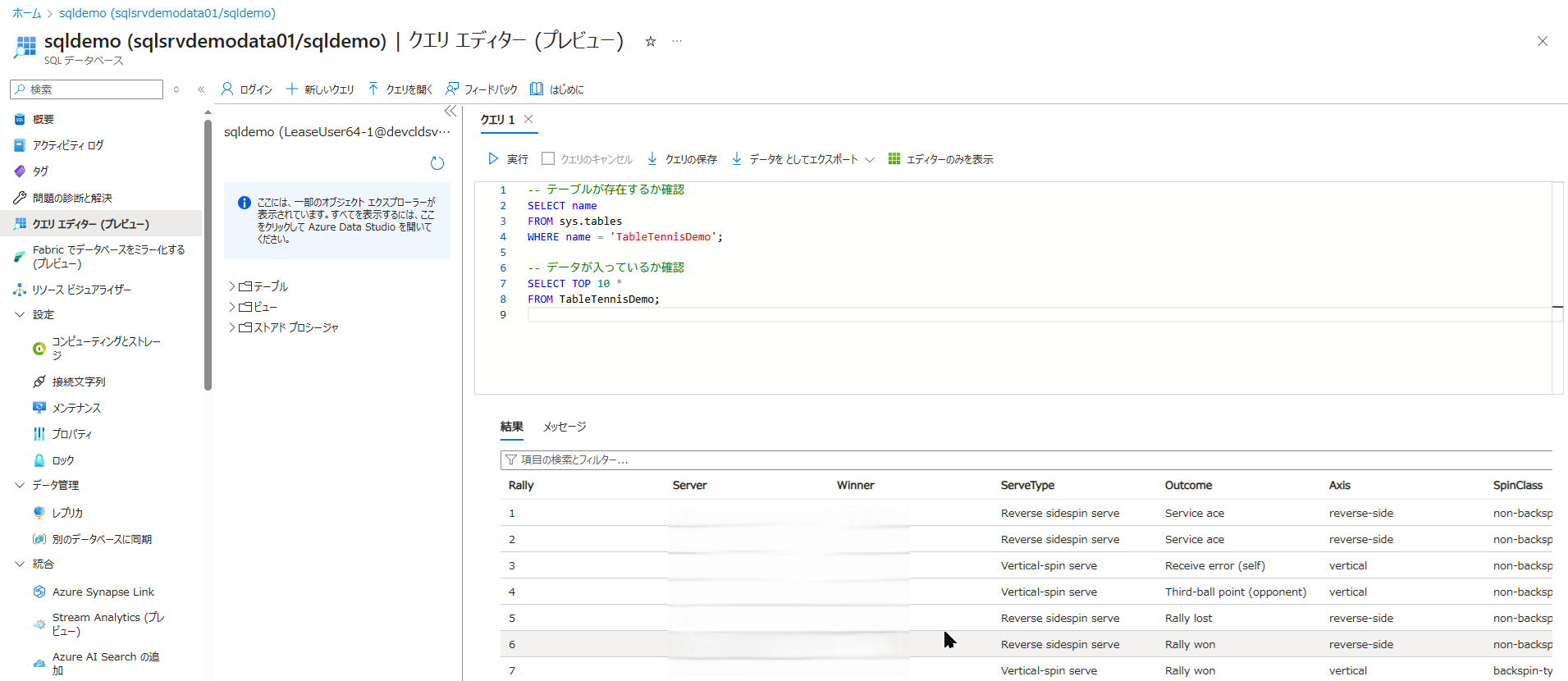The height and width of the screenshot is (681, 1568).
Task: Click the sidebar vertical scrollbar
Action: pyautogui.click(x=208, y=254)
